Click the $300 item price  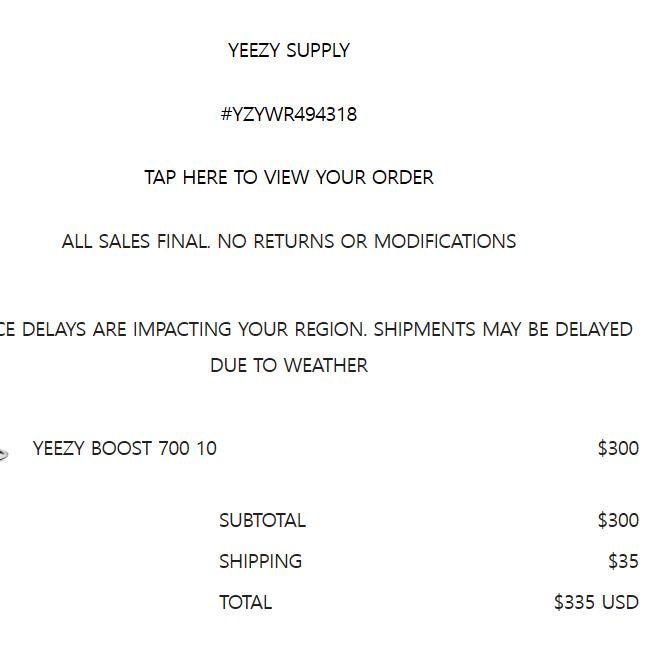pos(618,448)
